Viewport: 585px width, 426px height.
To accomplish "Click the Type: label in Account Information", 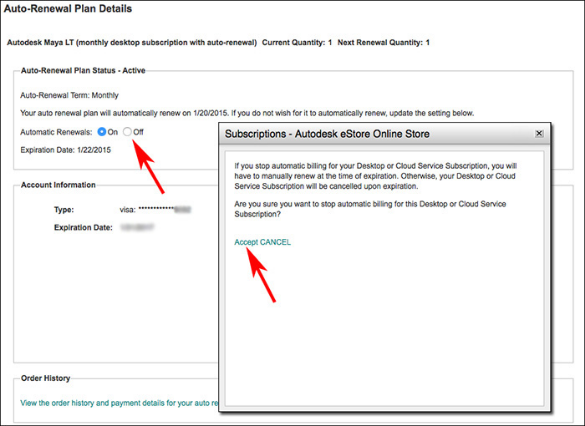I will pos(64,210).
